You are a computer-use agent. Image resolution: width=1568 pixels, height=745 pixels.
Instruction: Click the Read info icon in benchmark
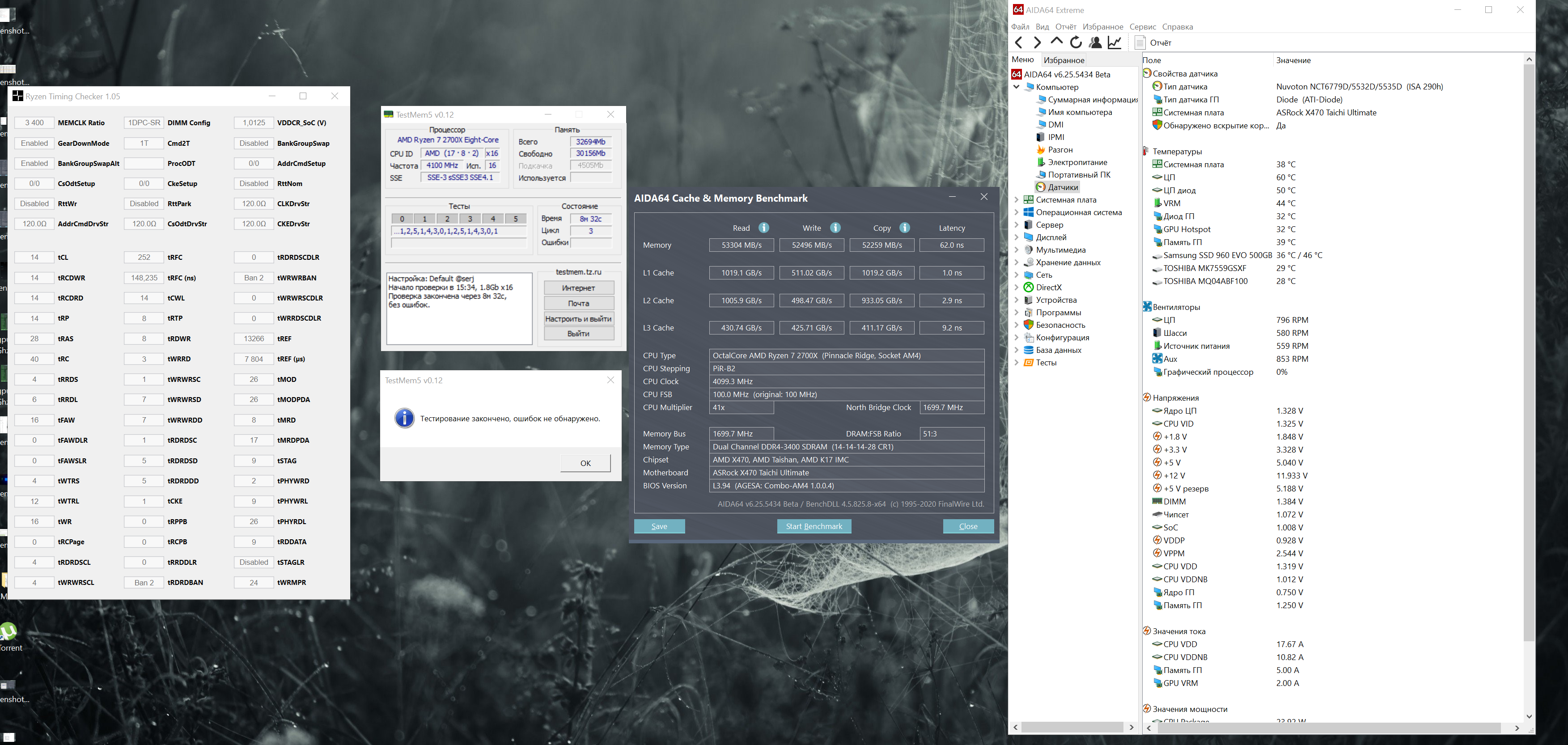tap(764, 228)
